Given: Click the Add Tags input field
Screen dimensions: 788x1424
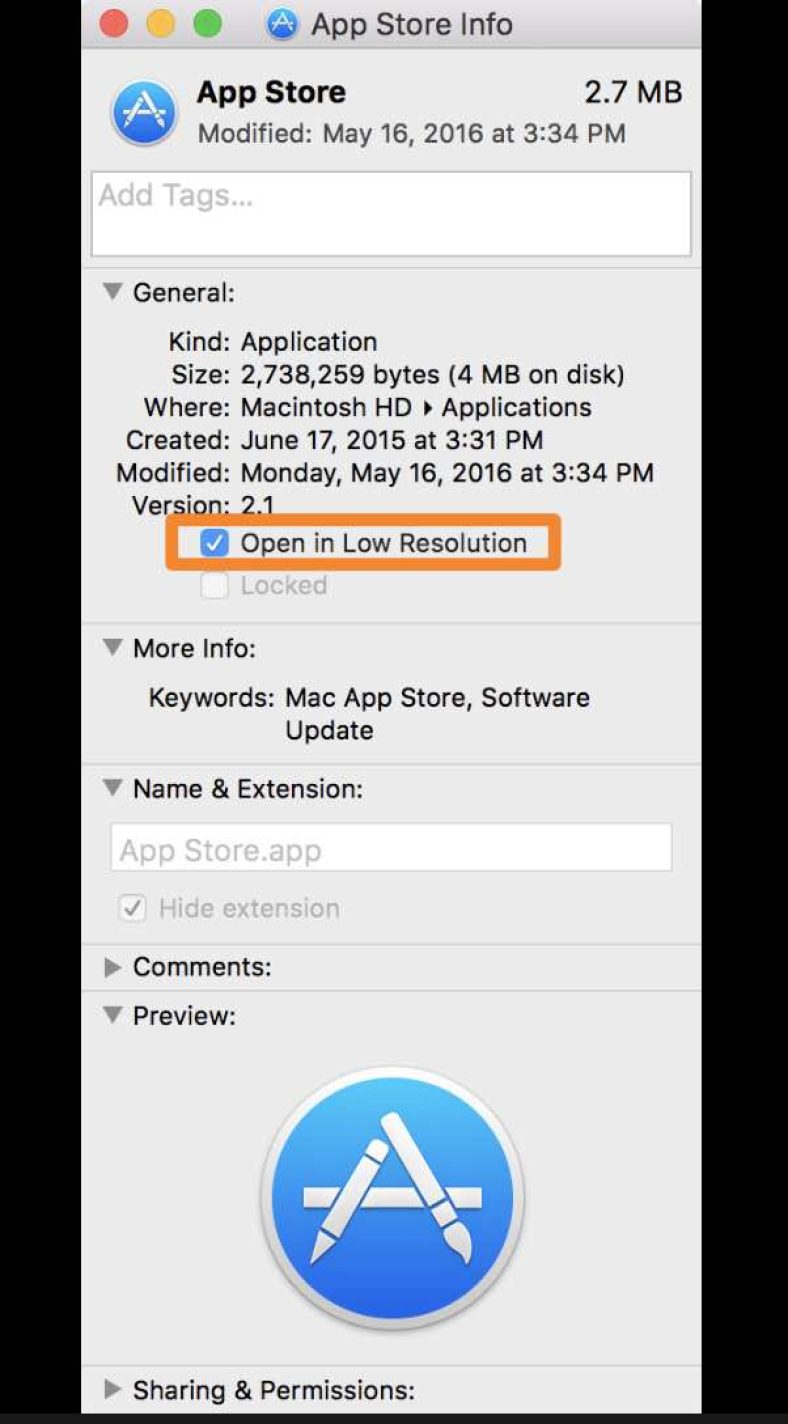Looking at the screenshot, I should tap(392, 213).
